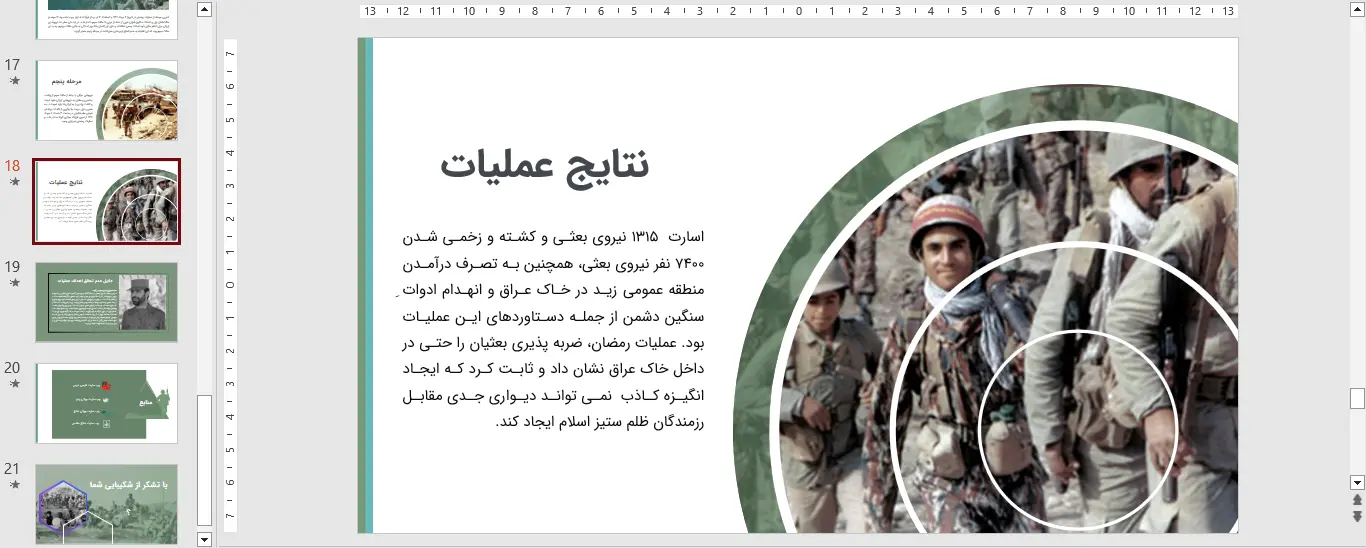Click slide number 17 in the thumbnail pane

click(x=12, y=65)
